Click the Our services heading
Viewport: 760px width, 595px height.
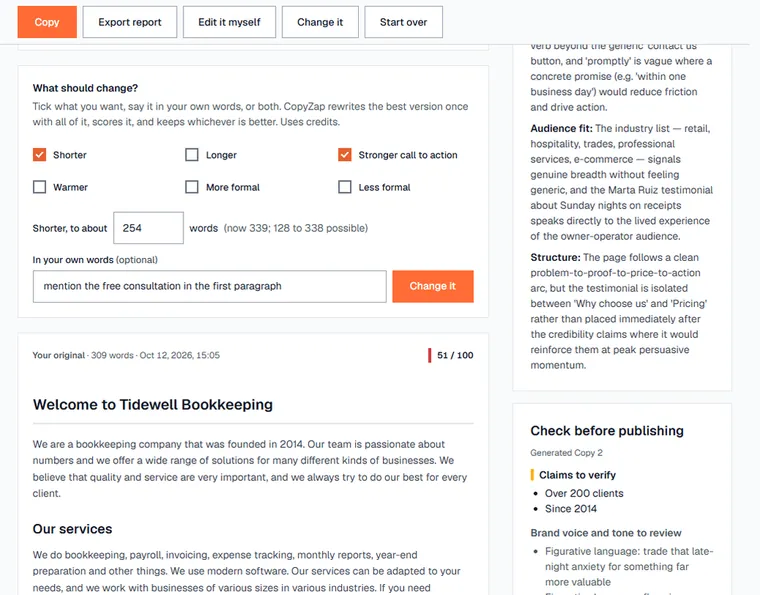click(x=72, y=529)
